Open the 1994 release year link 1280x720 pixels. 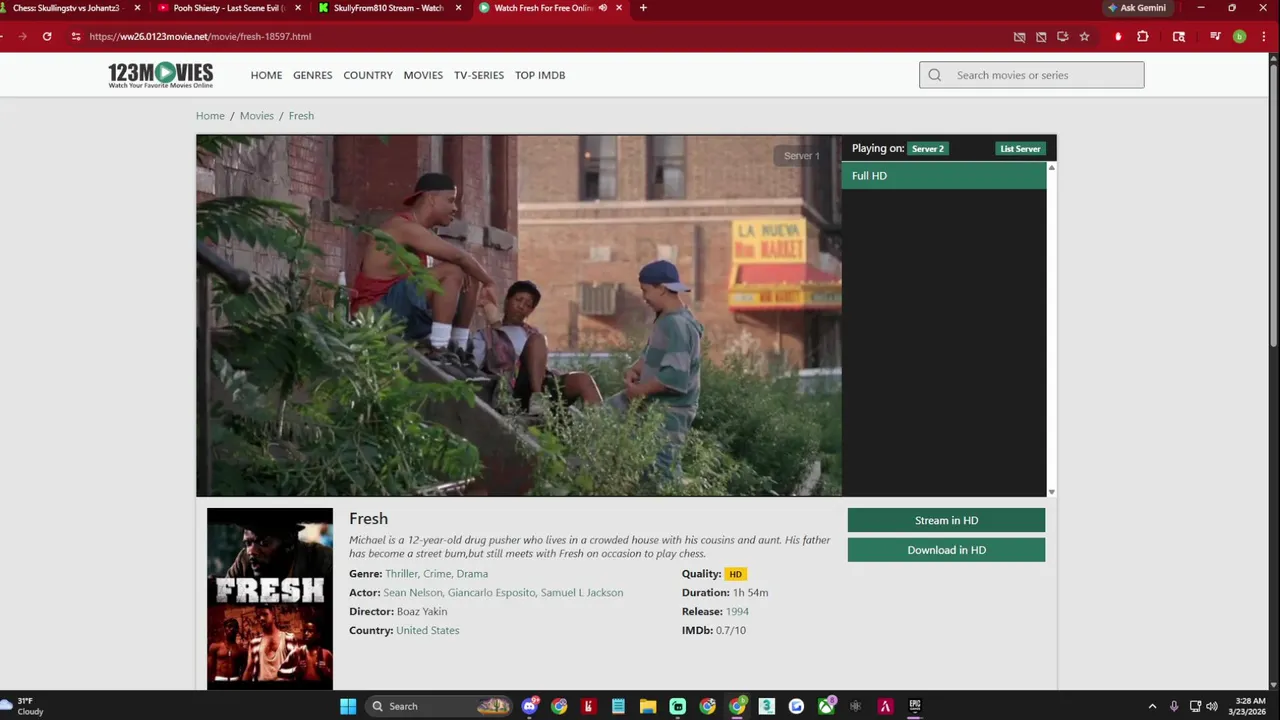737,612
